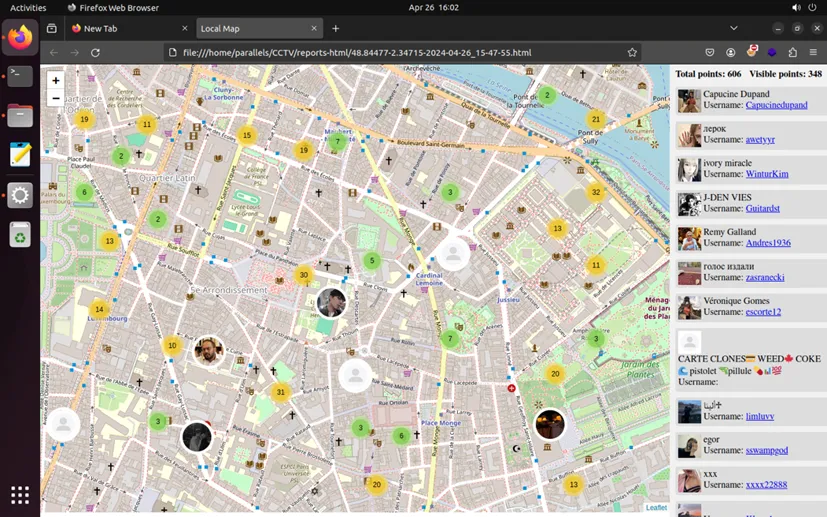Open the Extensions puzzle icon
Screen dimensions: 827x517
pos(792,53)
